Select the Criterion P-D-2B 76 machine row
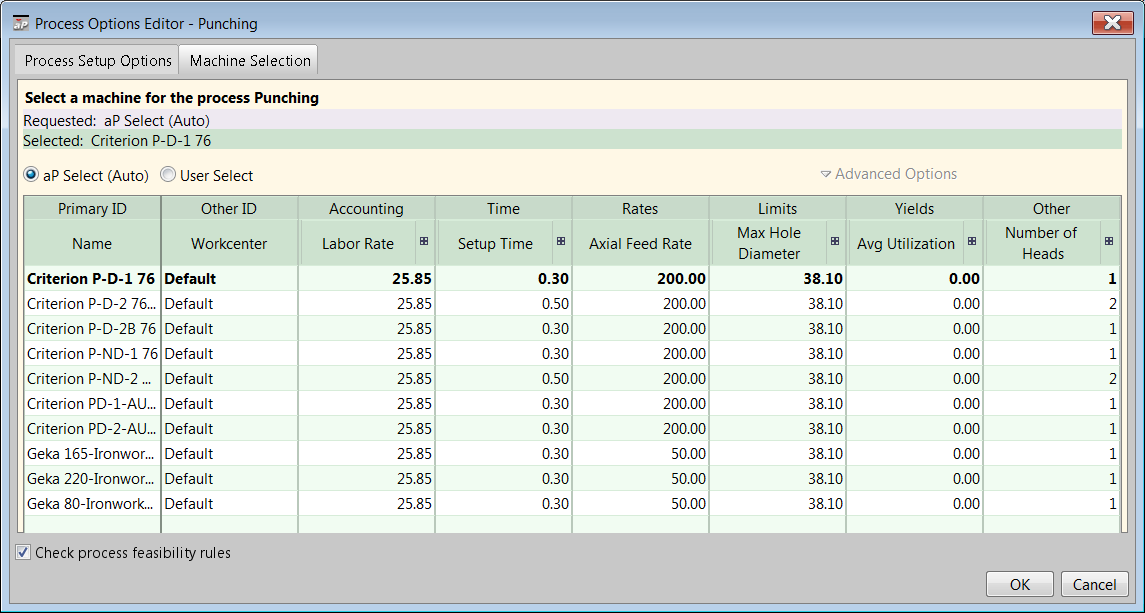 (x=572, y=328)
